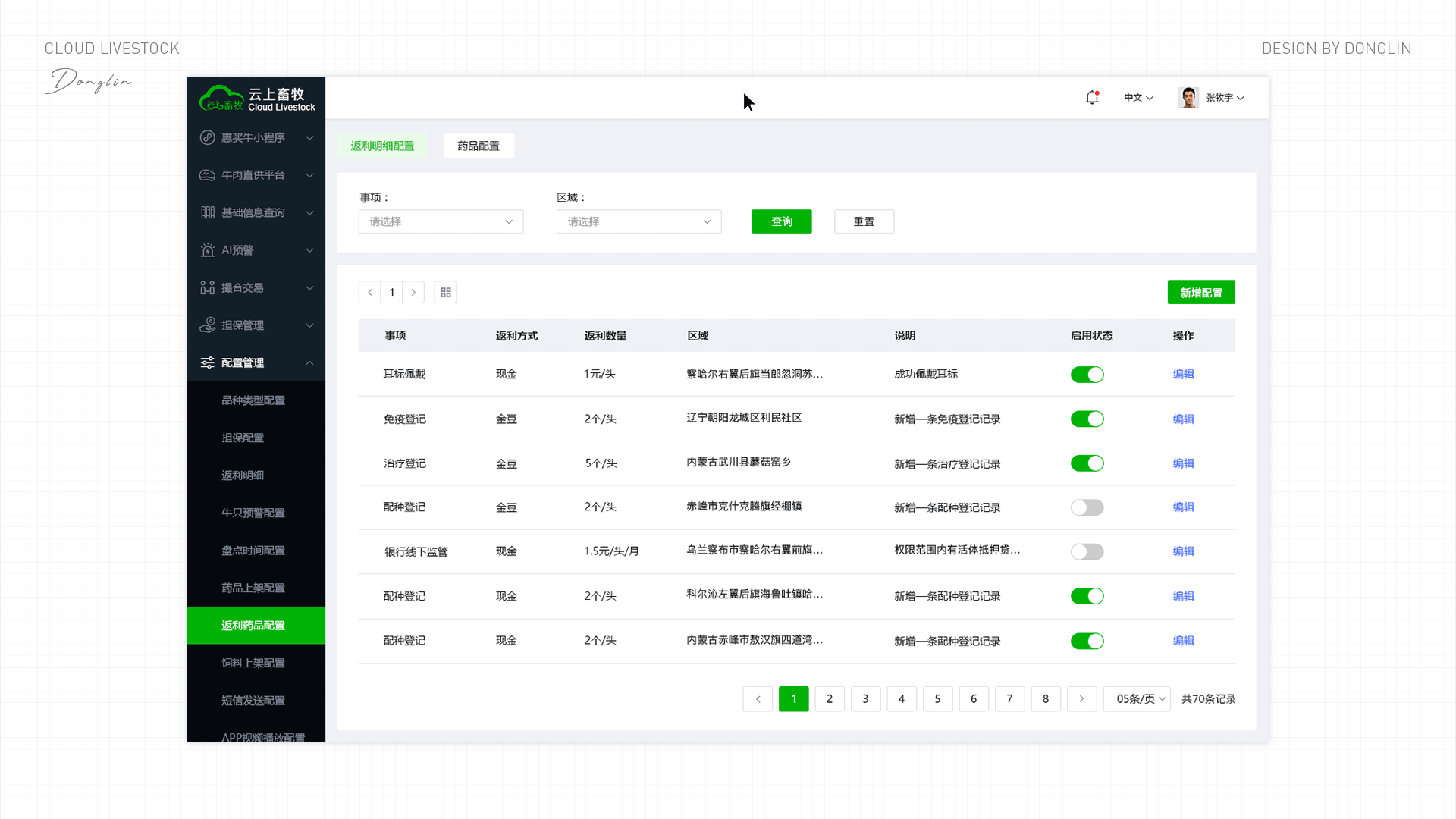Click the notification bell icon
This screenshot has width=1456, height=819.
click(x=1092, y=97)
